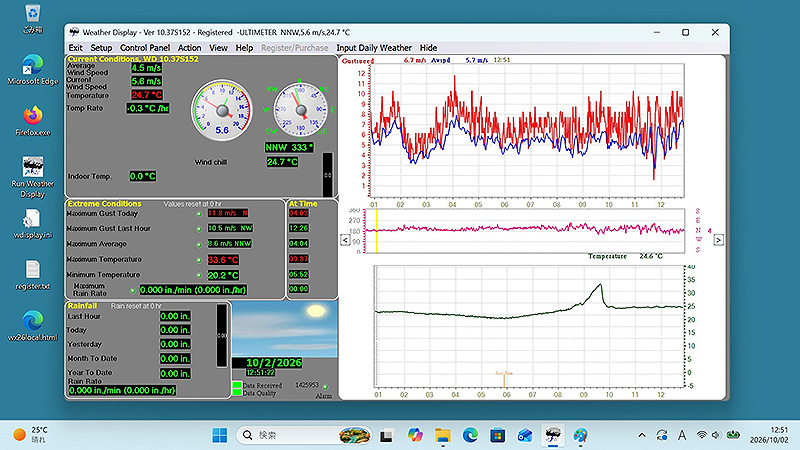The height and width of the screenshot is (450, 800).
Task: Toggle the Maximum Average indicator
Action: click(x=199, y=244)
